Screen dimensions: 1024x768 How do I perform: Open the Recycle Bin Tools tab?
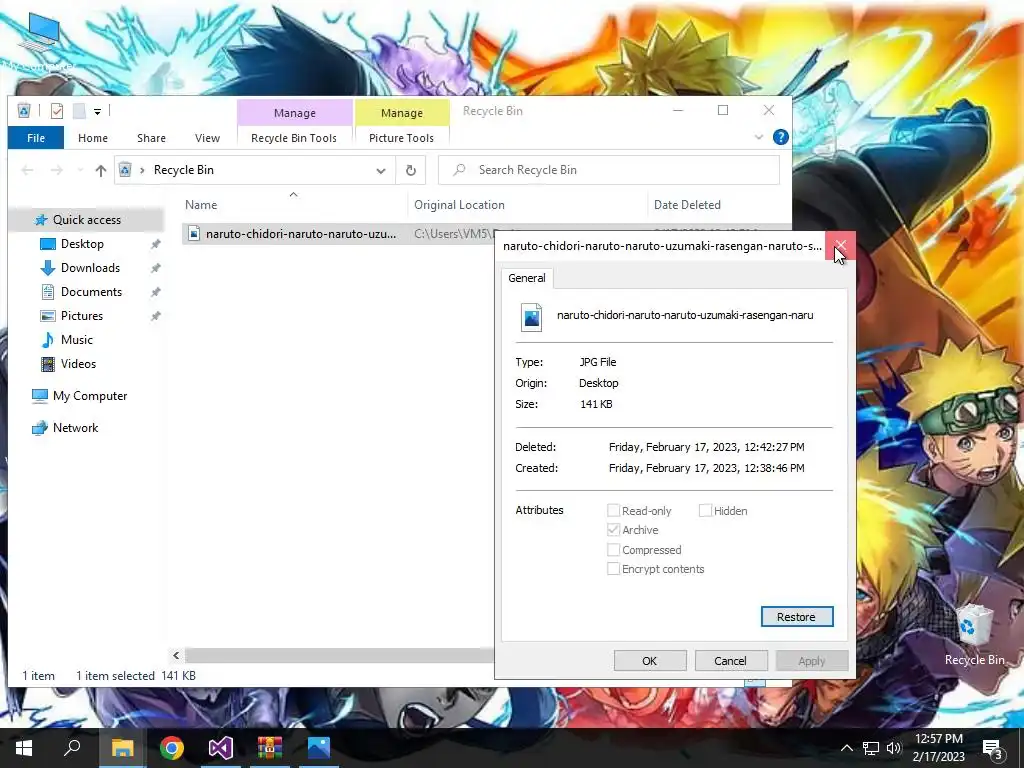pos(294,138)
